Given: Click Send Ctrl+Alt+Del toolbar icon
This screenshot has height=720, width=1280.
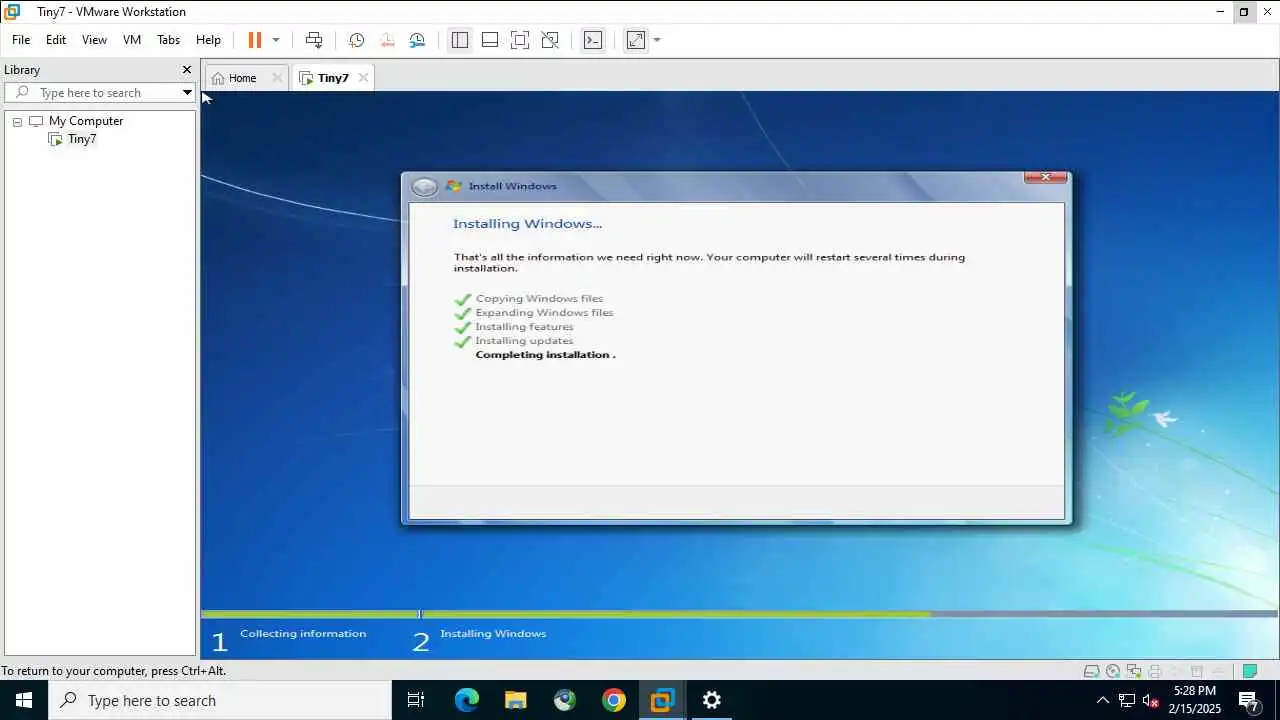Looking at the screenshot, I should (x=314, y=40).
